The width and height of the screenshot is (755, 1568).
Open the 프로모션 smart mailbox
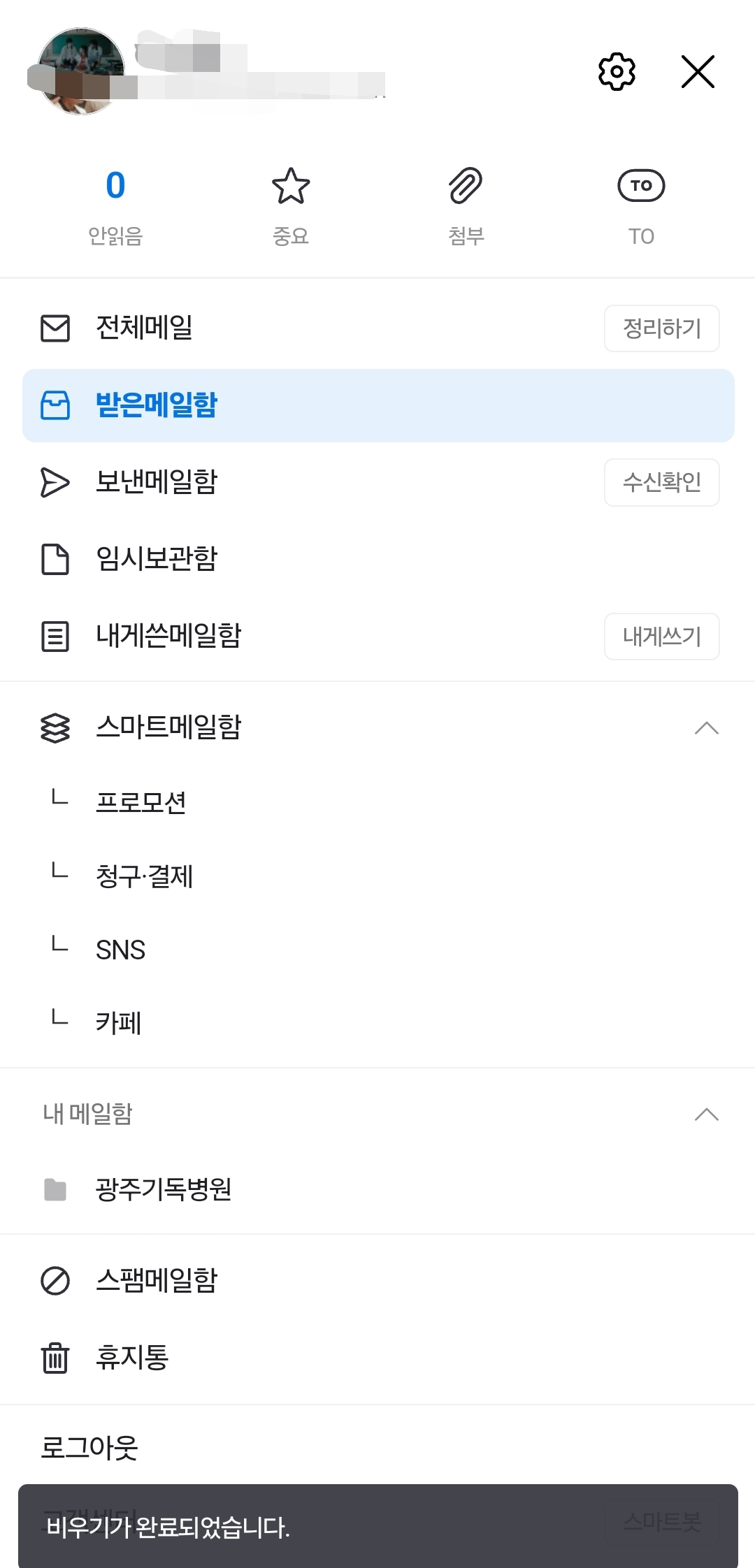141,802
